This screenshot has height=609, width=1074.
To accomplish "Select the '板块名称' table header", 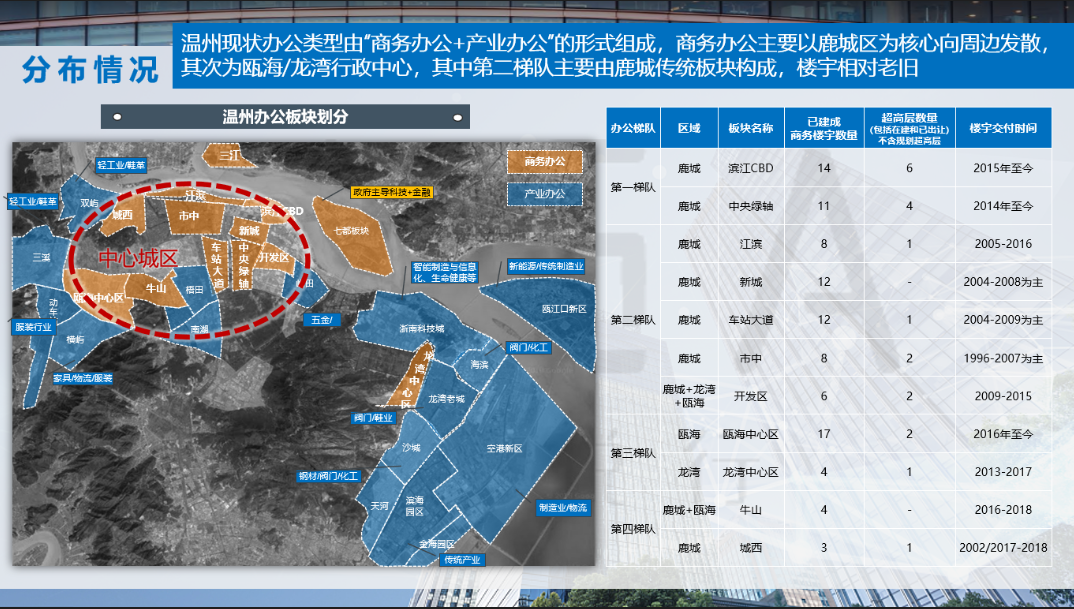I will click(751, 128).
